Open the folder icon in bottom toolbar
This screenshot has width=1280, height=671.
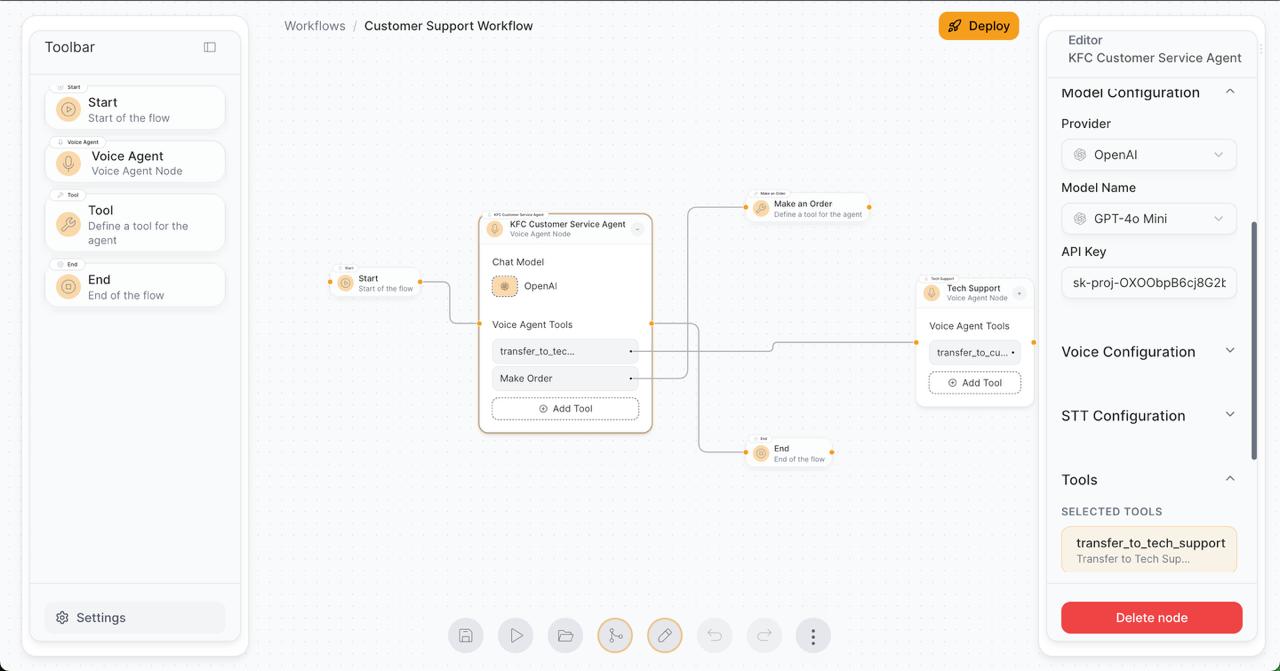pyautogui.click(x=565, y=635)
